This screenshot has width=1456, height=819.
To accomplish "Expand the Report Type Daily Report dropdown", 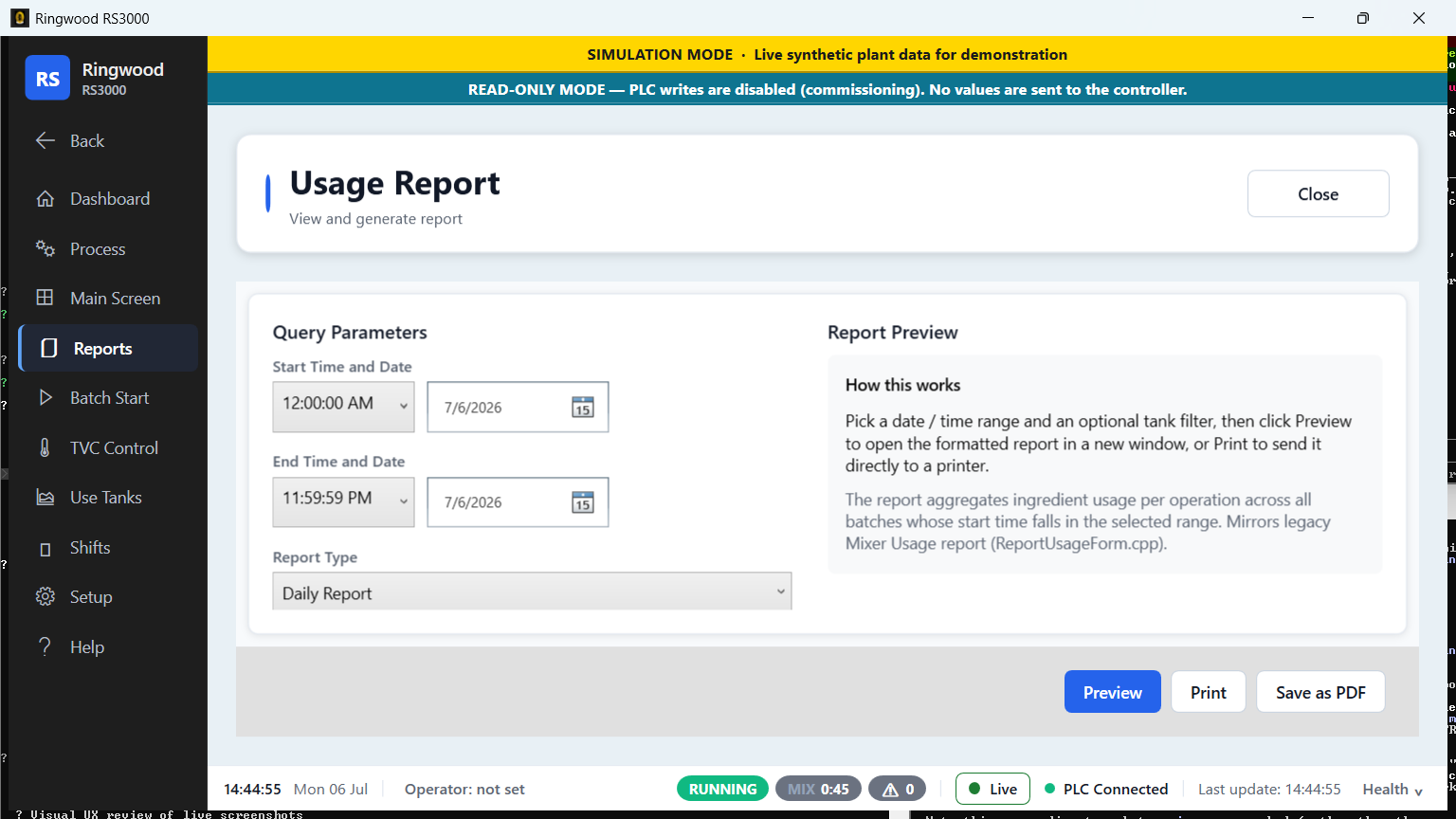I will [532, 591].
